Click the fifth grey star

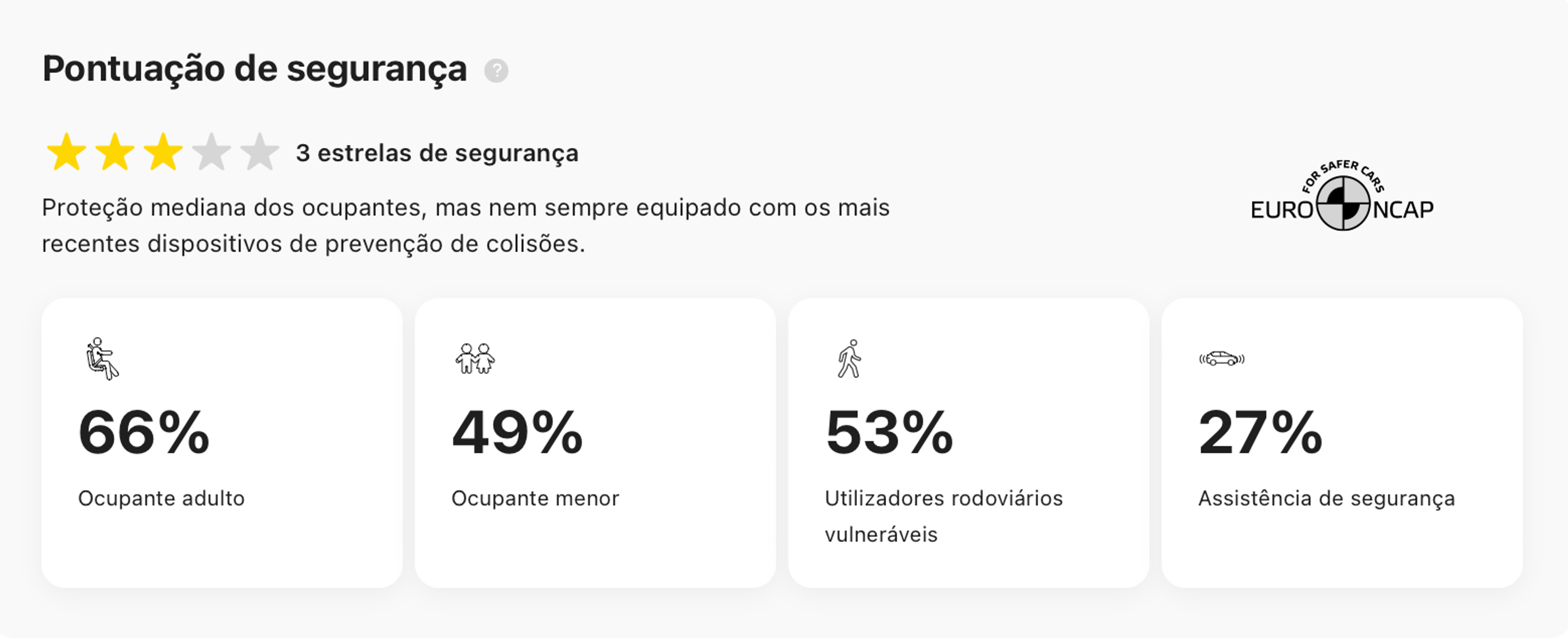259,152
